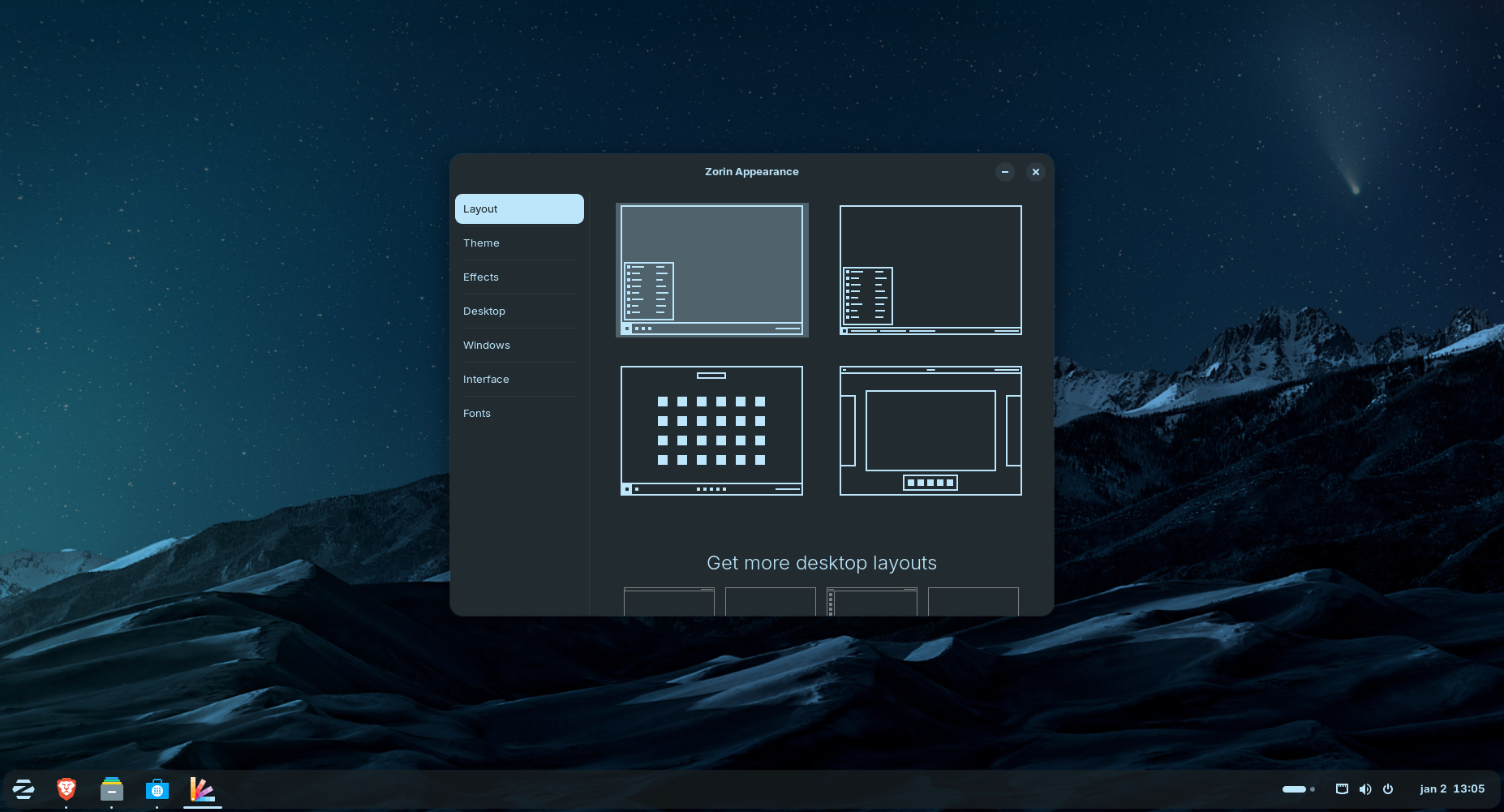
Task: Launch Brave browser from the taskbar
Action: click(x=66, y=788)
